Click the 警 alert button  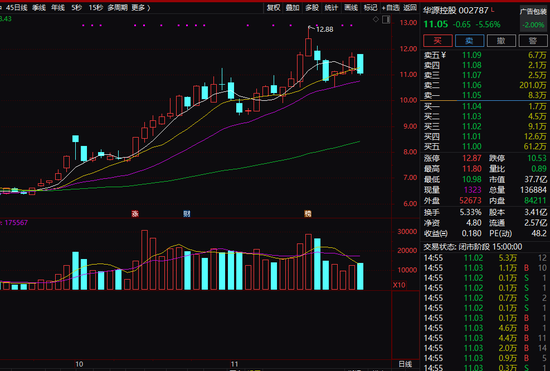pos(533,41)
